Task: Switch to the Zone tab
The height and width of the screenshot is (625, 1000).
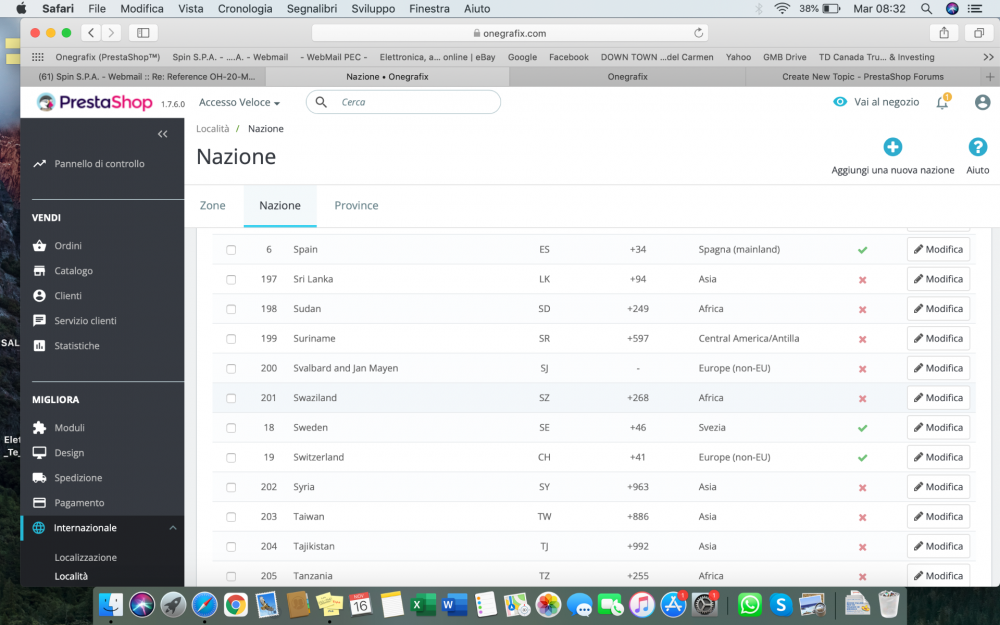Action: pos(212,205)
